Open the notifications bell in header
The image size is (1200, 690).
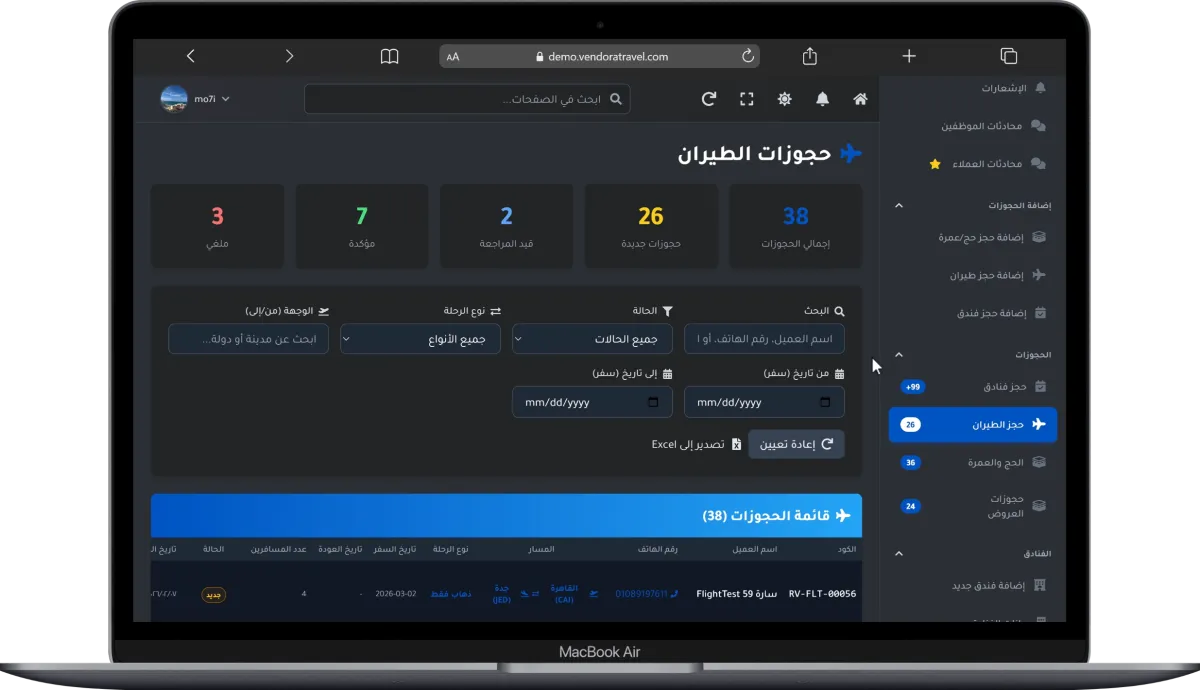point(823,99)
